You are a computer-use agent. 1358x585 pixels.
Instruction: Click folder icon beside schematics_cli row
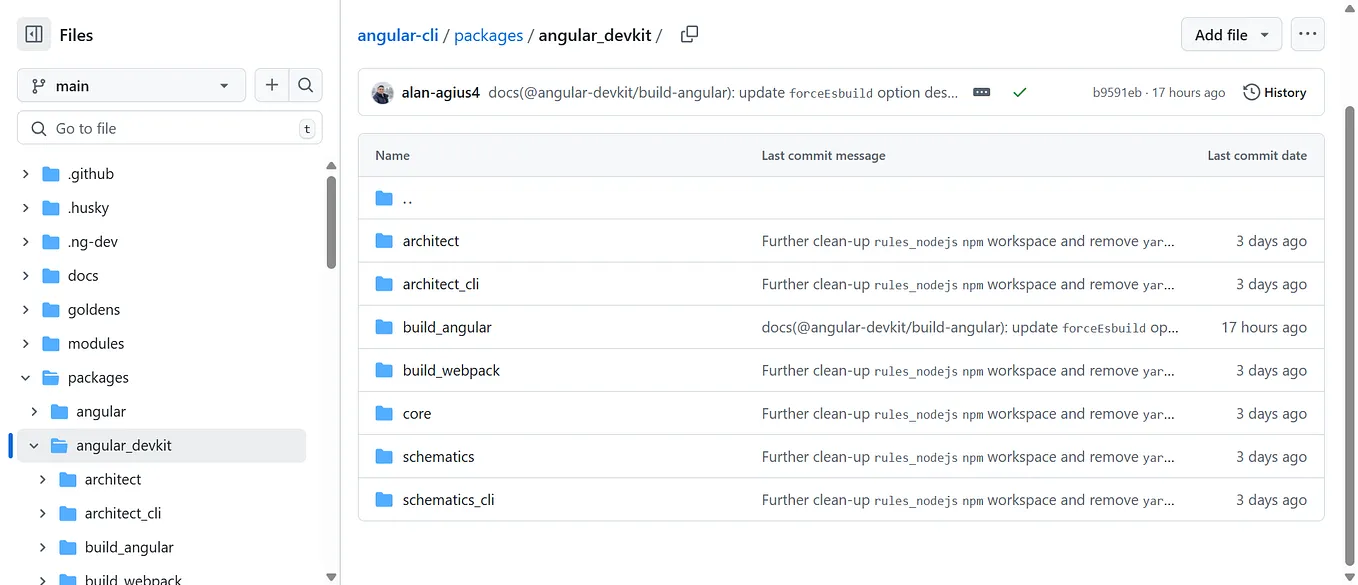(x=384, y=499)
